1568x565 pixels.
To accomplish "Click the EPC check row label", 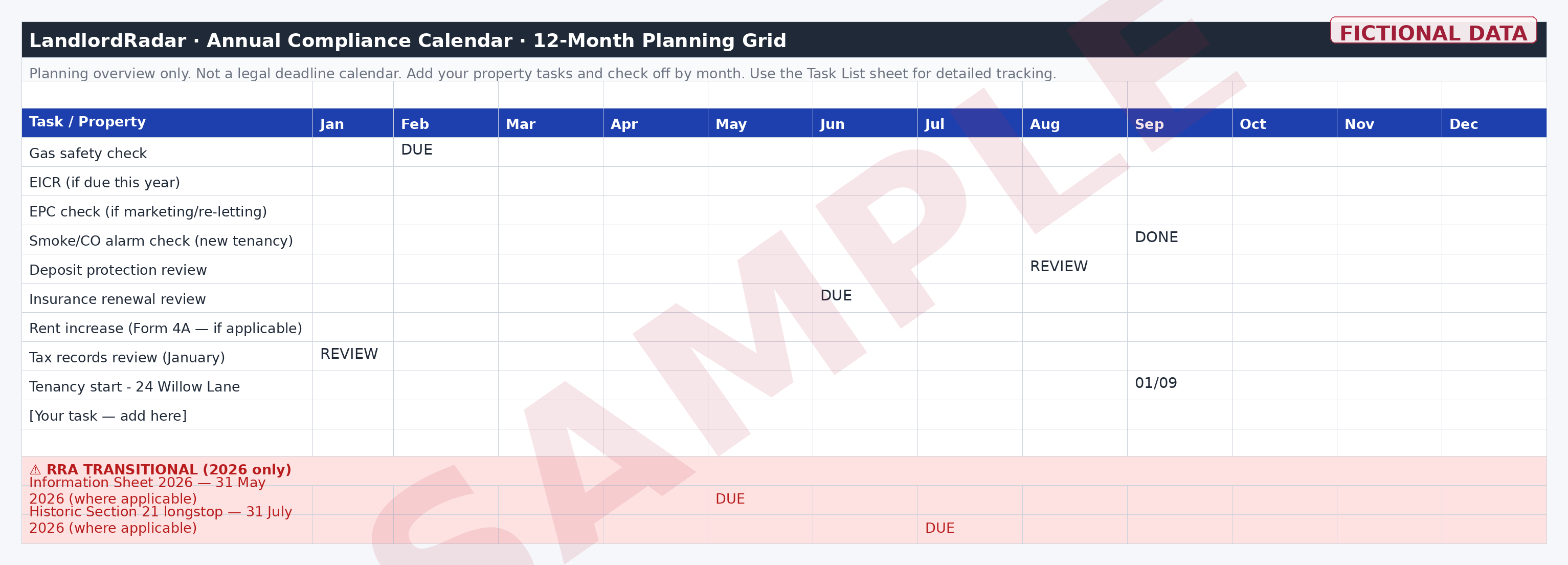I will point(148,212).
